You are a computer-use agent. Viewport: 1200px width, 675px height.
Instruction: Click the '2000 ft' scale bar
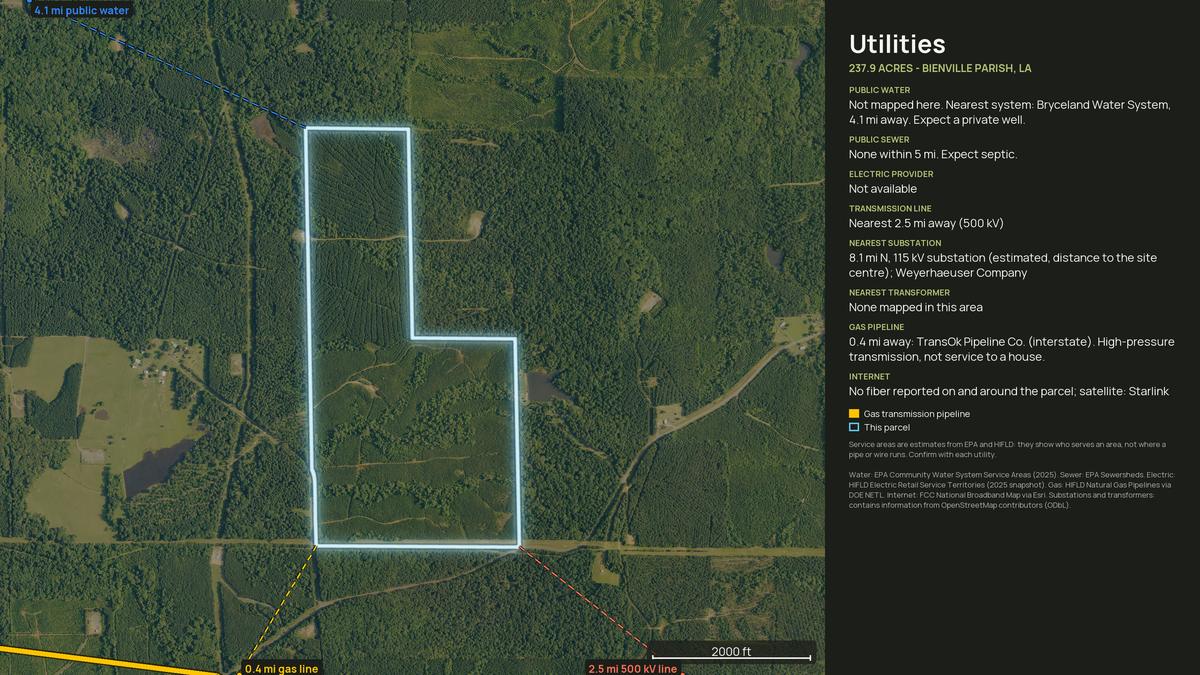(731, 652)
